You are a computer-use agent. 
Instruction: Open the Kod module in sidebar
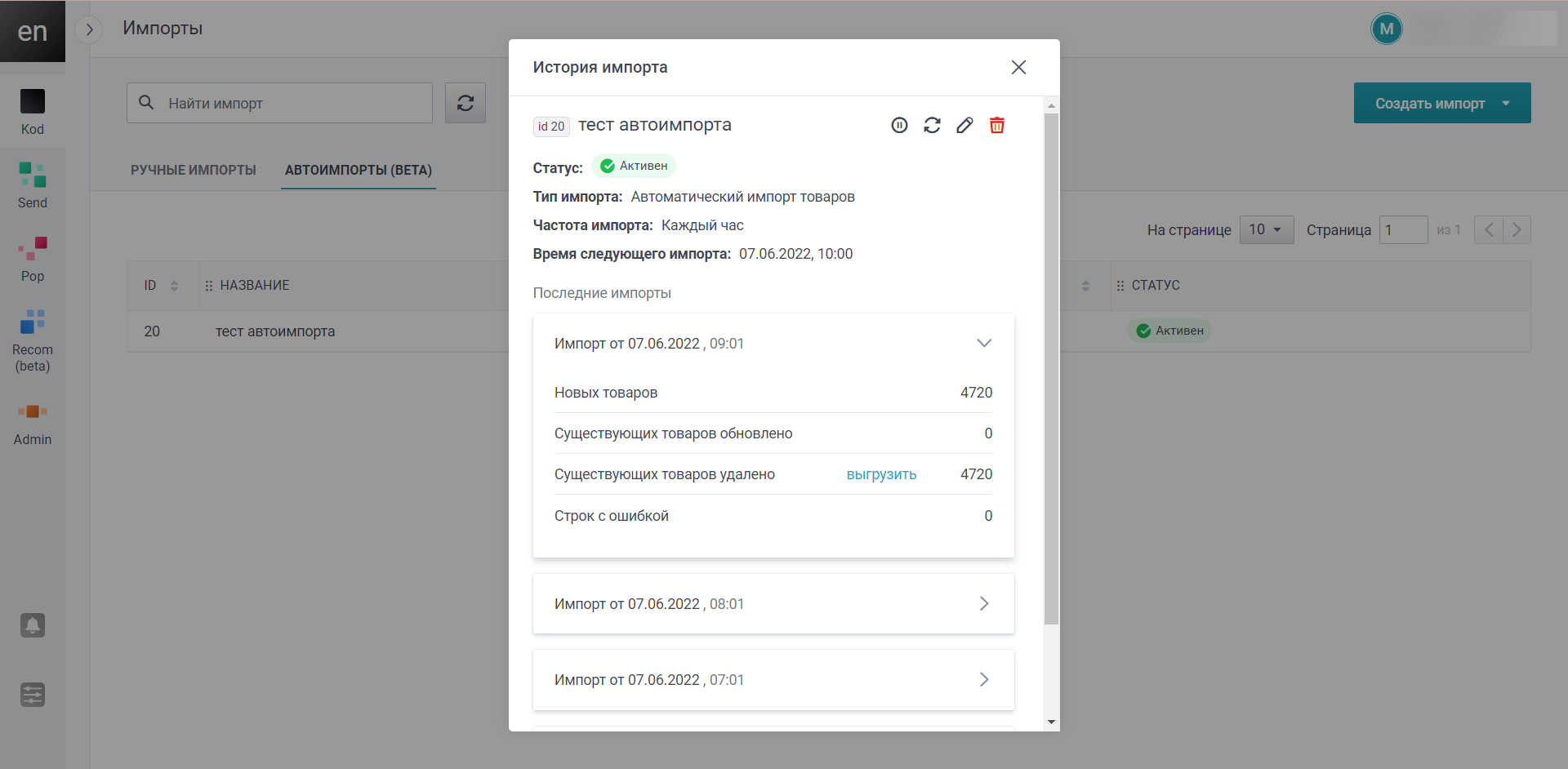(x=33, y=112)
